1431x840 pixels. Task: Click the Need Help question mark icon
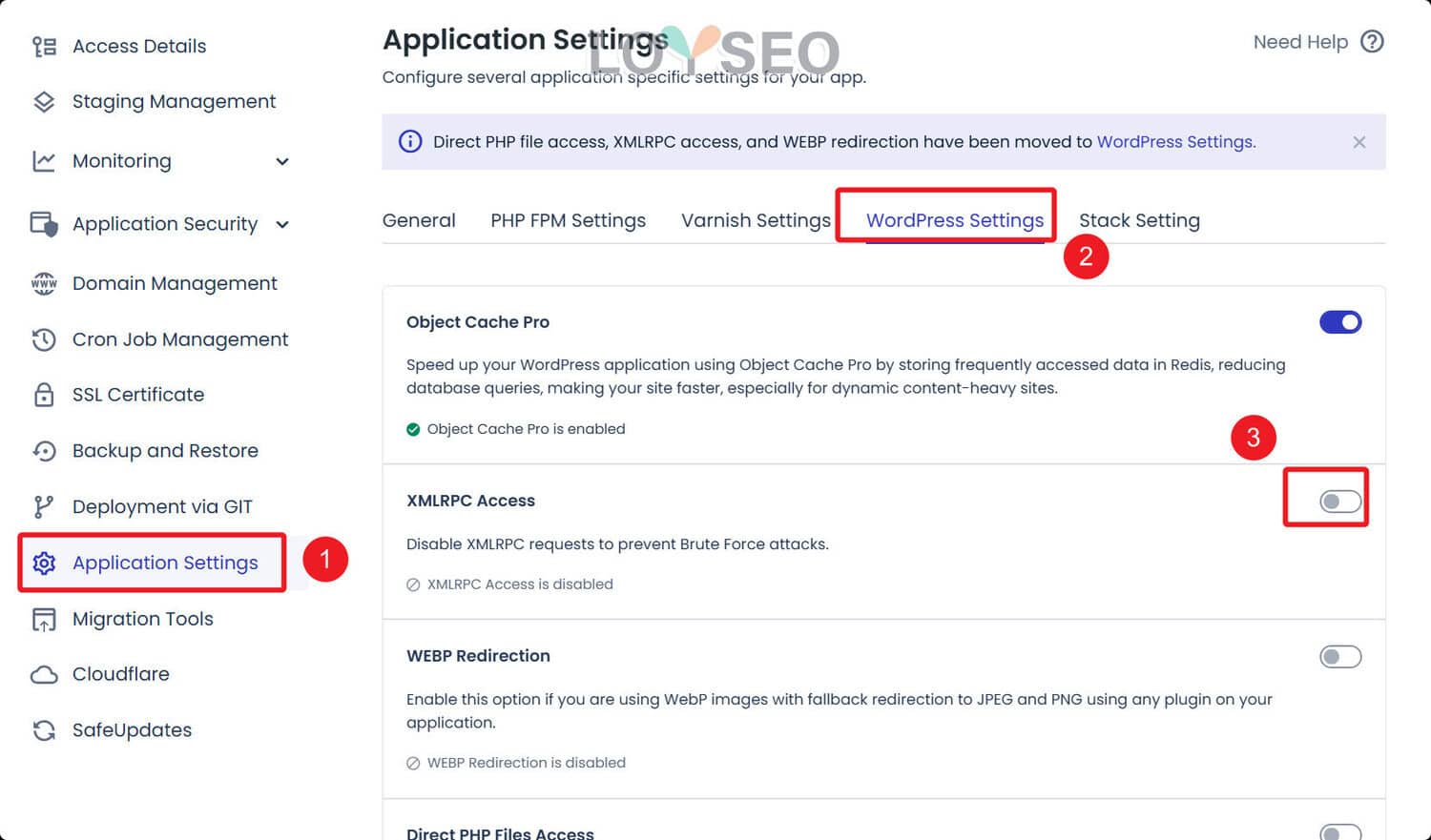point(1372,42)
